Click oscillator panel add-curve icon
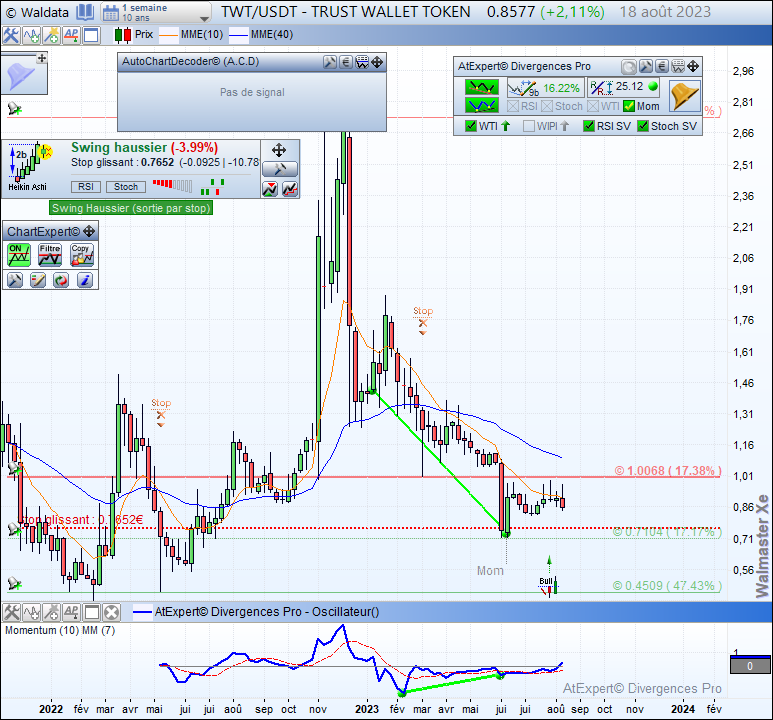The width and height of the screenshot is (773, 720). coord(32,612)
